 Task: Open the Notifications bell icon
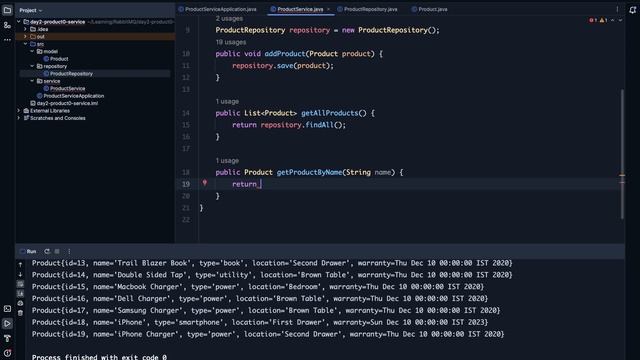[x=632, y=10]
